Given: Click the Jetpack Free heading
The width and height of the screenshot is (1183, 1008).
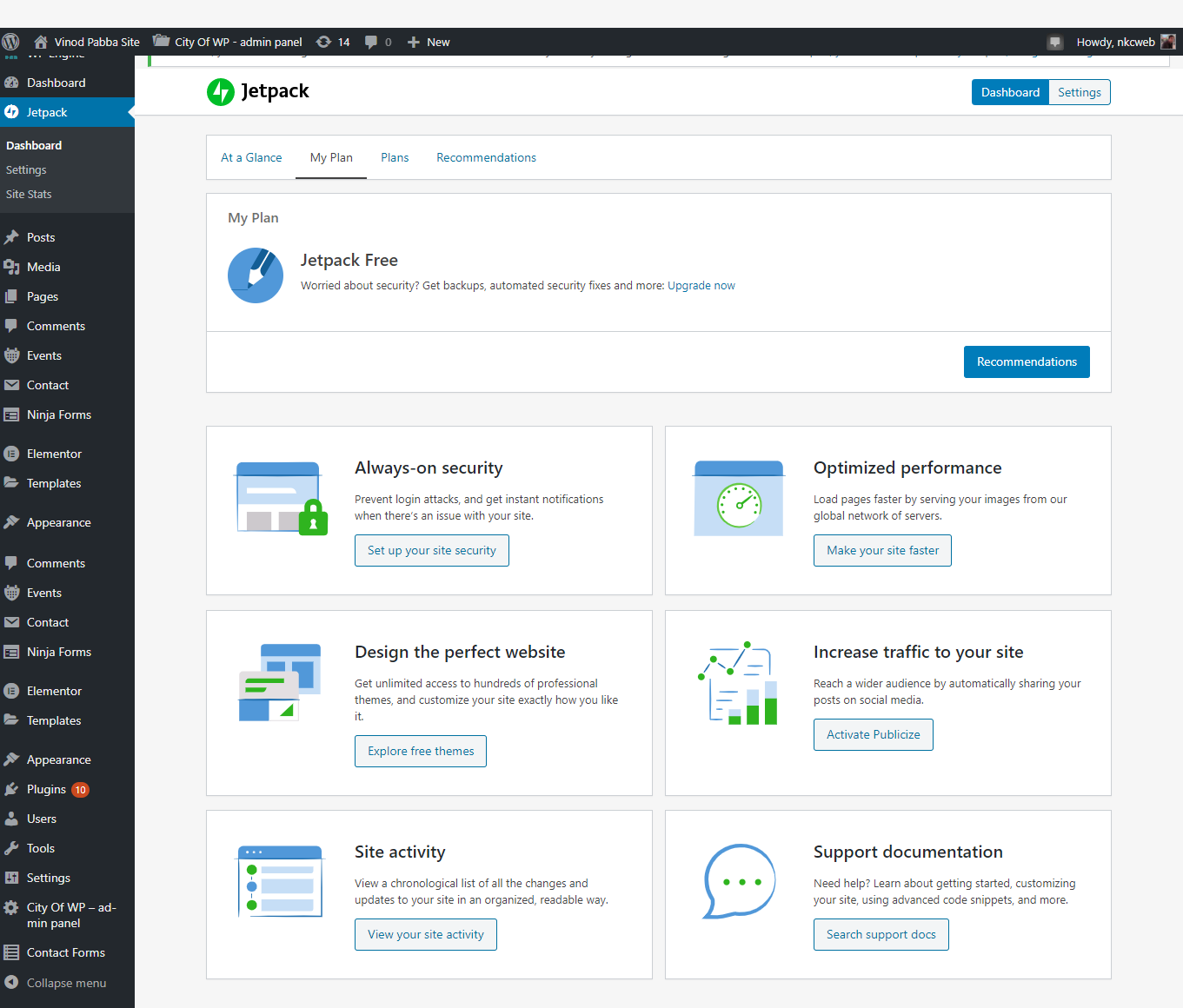Looking at the screenshot, I should click(x=349, y=260).
